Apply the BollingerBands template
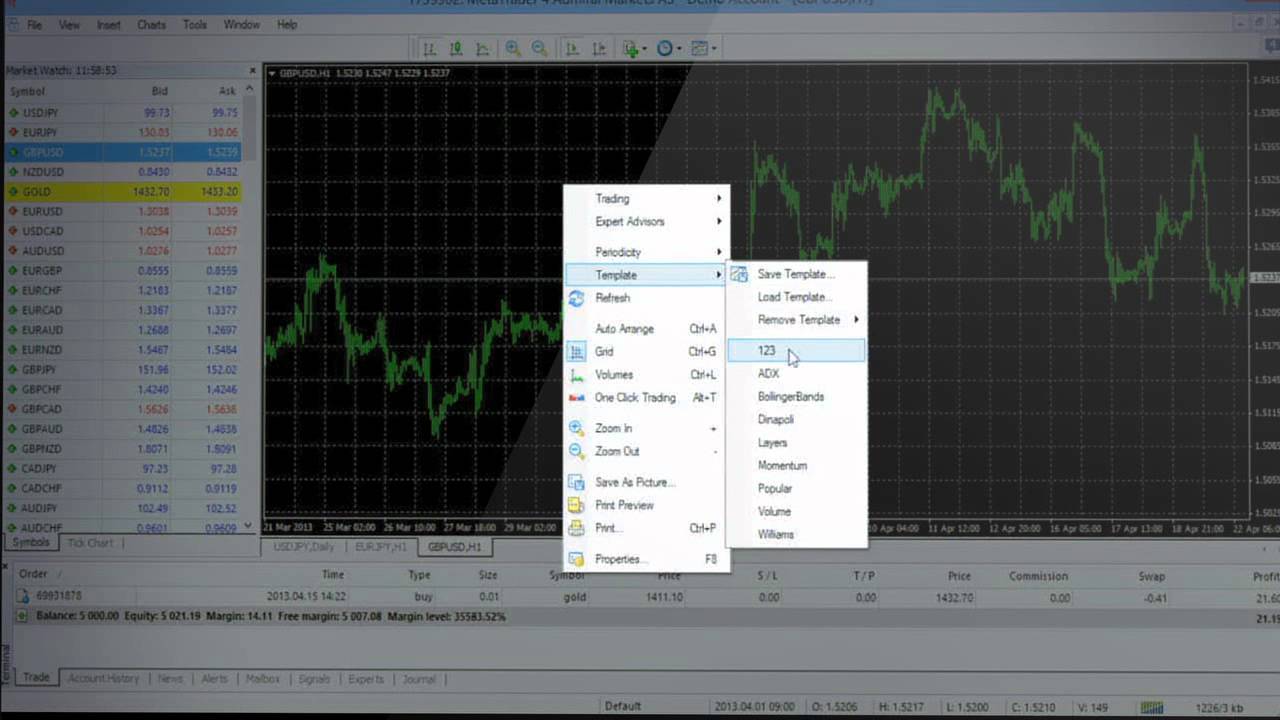Image resolution: width=1280 pixels, height=720 pixels. (x=796, y=397)
